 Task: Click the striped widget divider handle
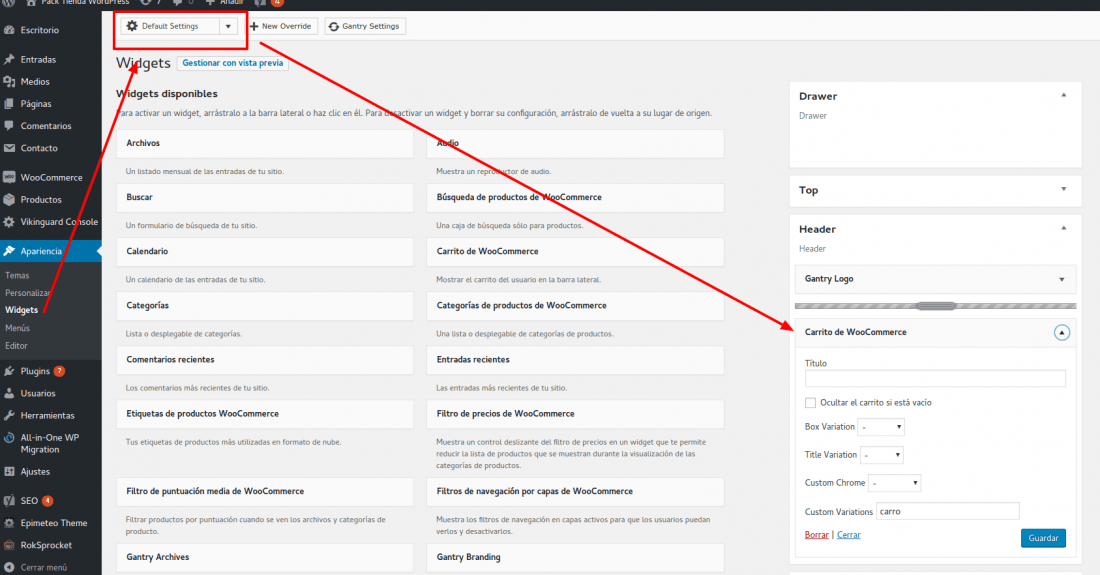[936, 306]
